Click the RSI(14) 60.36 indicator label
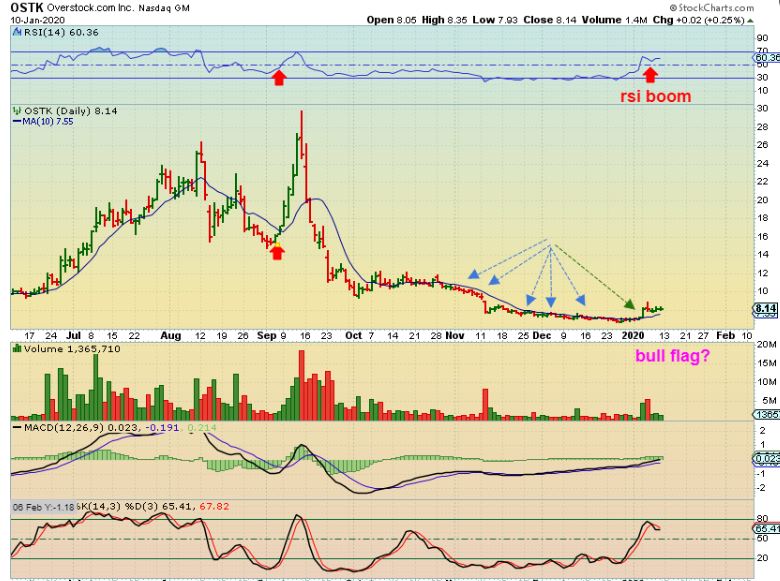Image resolution: width=780 pixels, height=581 pixels. point(61,32)
